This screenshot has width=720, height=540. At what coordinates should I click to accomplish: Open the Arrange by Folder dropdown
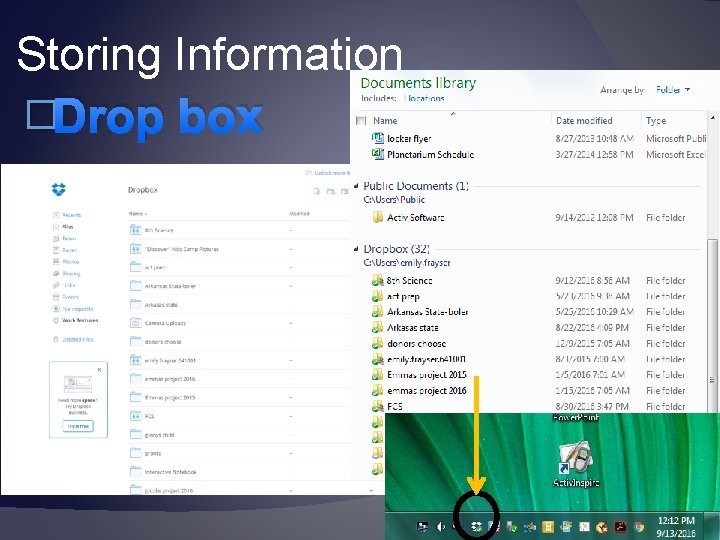tap(673, 90)
